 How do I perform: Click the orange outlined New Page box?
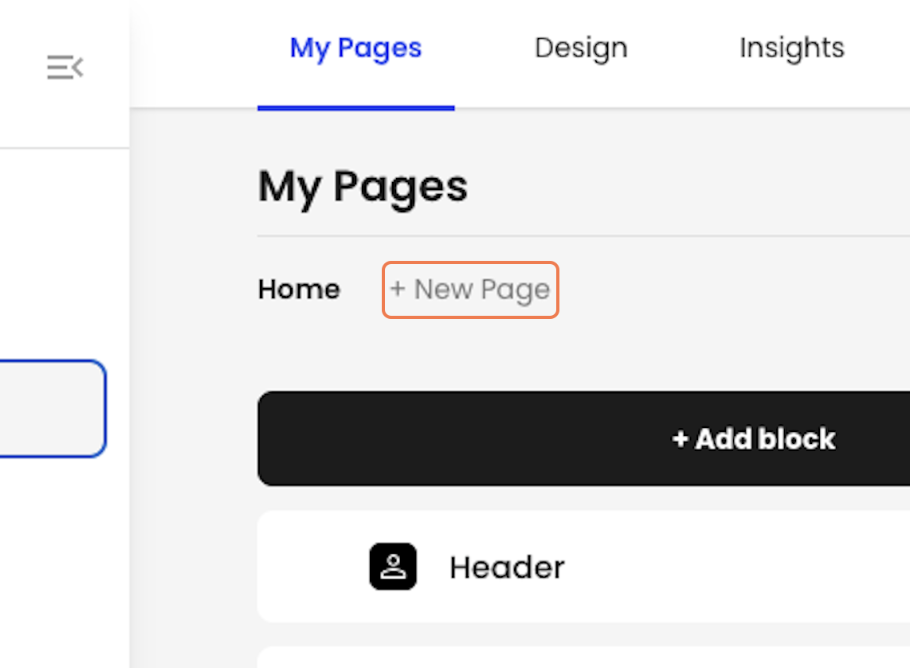click(471, 290)
